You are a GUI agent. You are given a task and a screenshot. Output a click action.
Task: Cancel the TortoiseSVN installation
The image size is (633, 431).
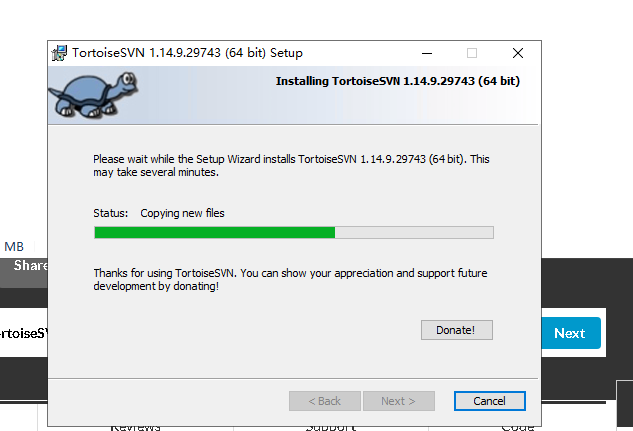coord(490,401)
